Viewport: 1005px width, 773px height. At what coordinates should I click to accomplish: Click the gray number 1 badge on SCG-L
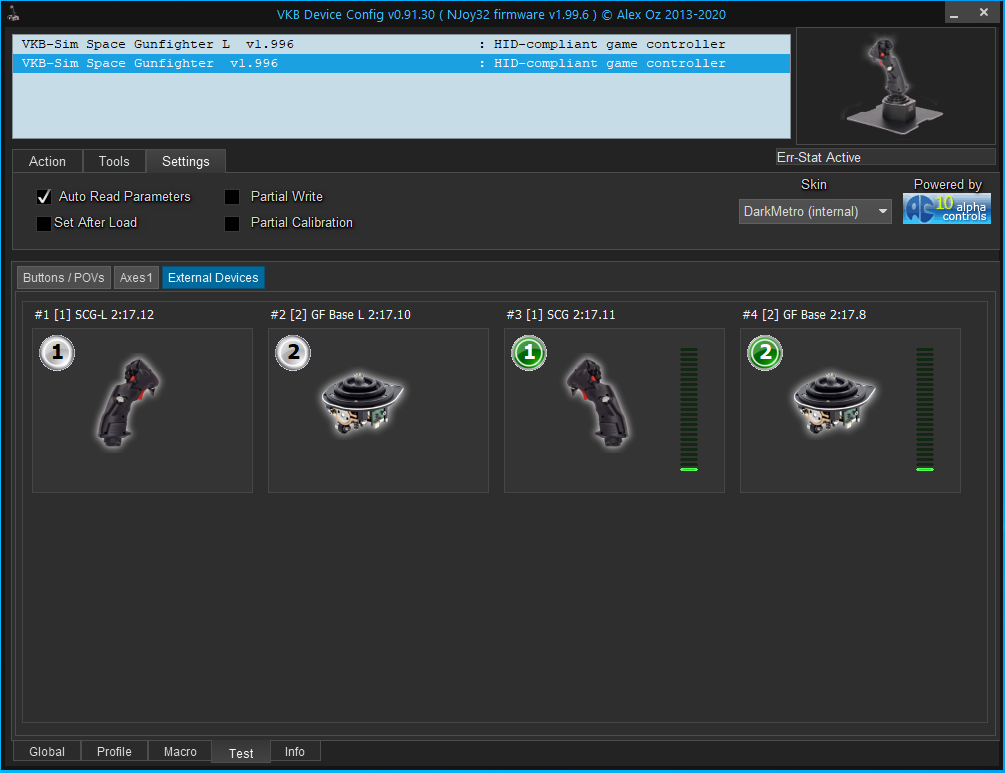(x=55, y=352)
